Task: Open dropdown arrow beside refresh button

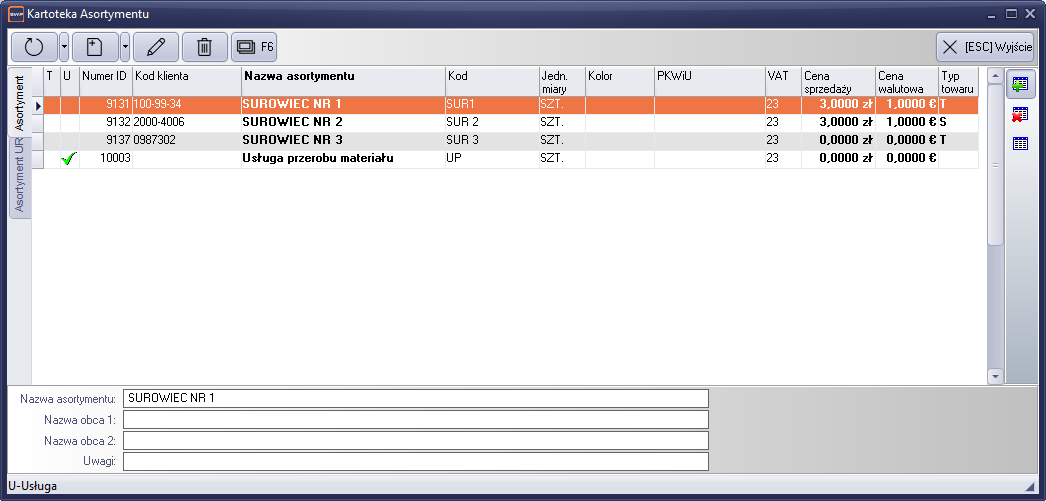Action: (x=65, y=46)
